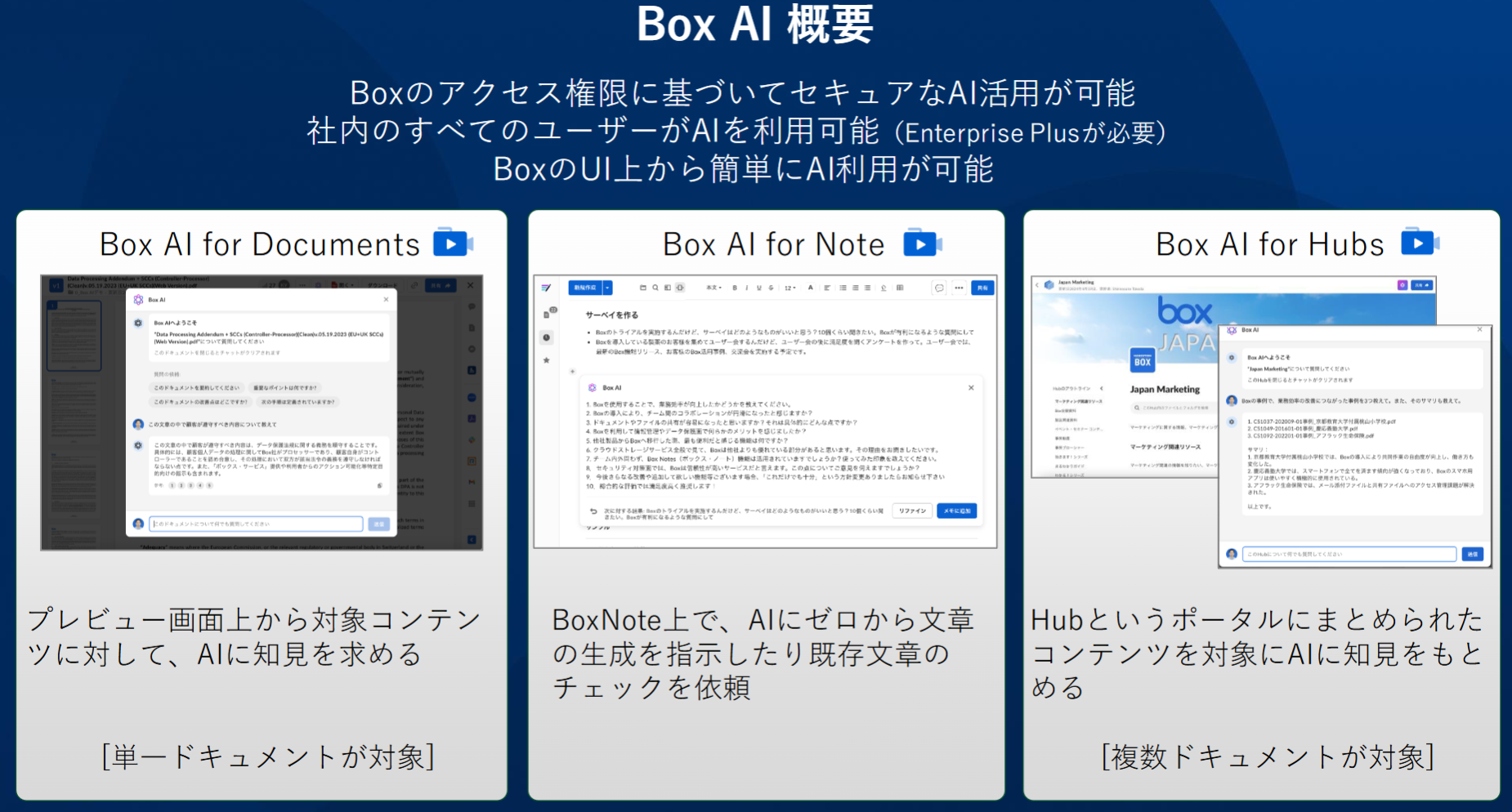Screen dimensions: 1512x812
Task: Focus the Hub question input field
Action: click(1349, 554)
